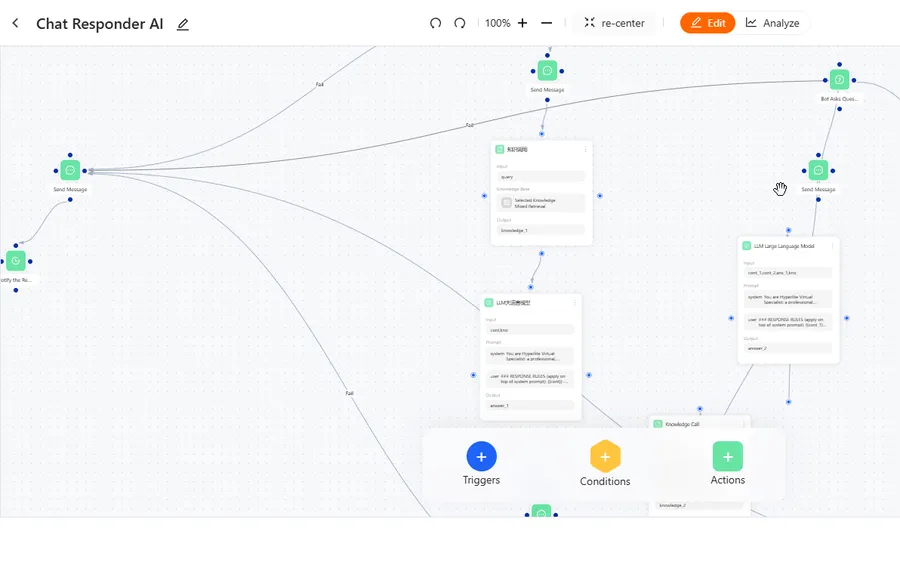
Task: Switch to Edit mode
Action: (x=707, y=23)
